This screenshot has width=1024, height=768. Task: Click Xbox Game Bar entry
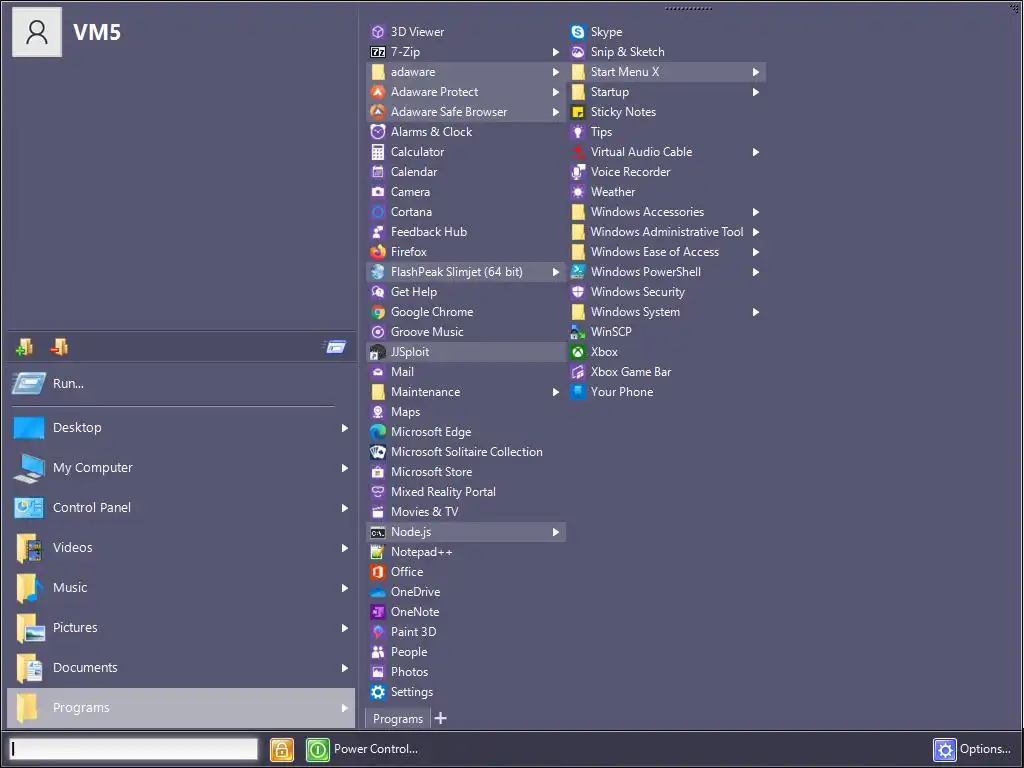(x=665, y=372)
